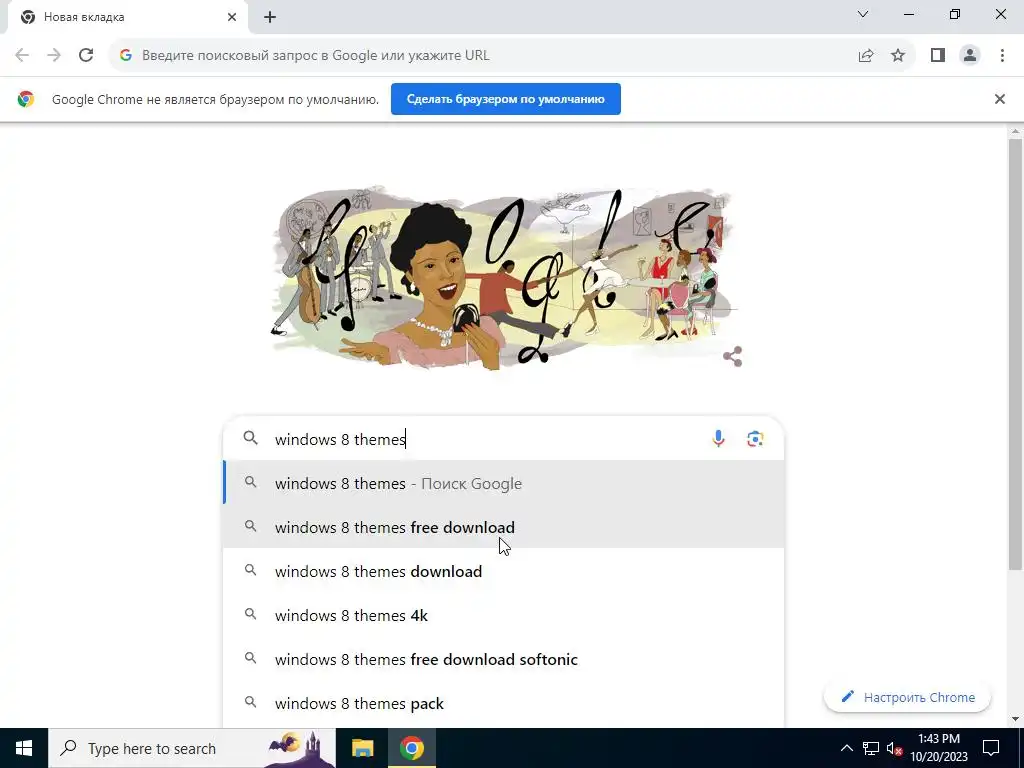Click the Type here to search box
Screen dimensions: 1024x768
pos(191,748)
